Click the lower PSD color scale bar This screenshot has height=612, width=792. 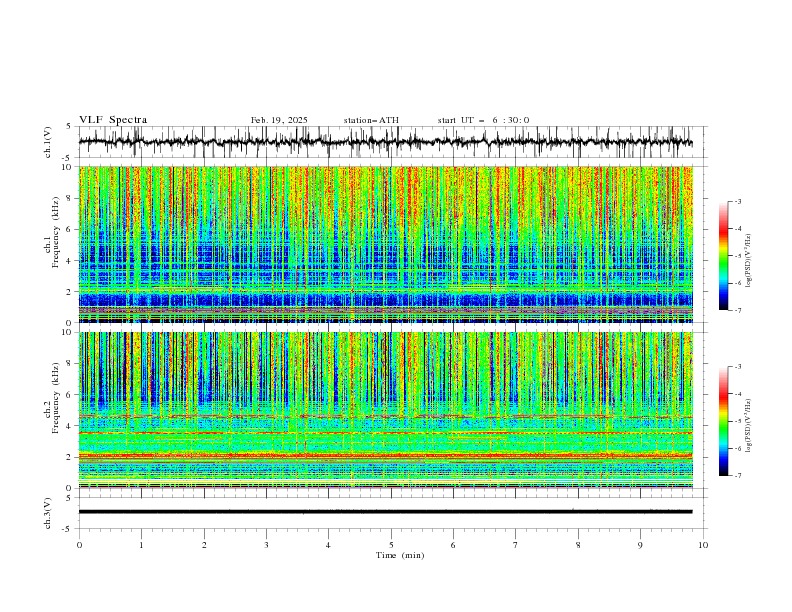724,421
